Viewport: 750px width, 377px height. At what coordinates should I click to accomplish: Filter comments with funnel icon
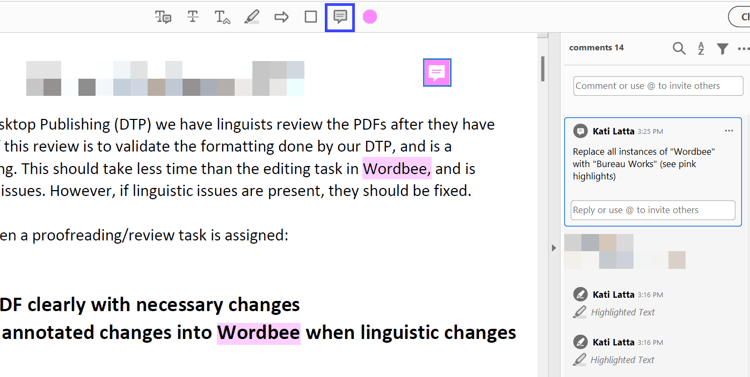(722, 48)
